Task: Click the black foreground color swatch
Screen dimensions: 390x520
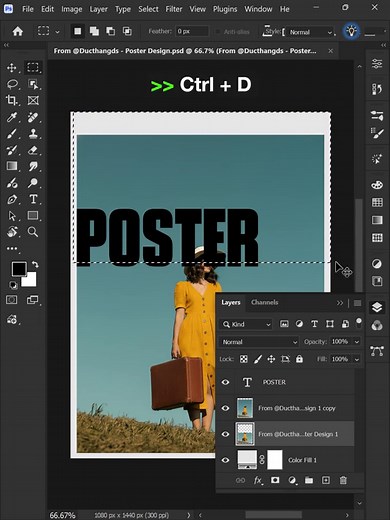Action: [19, 269]
